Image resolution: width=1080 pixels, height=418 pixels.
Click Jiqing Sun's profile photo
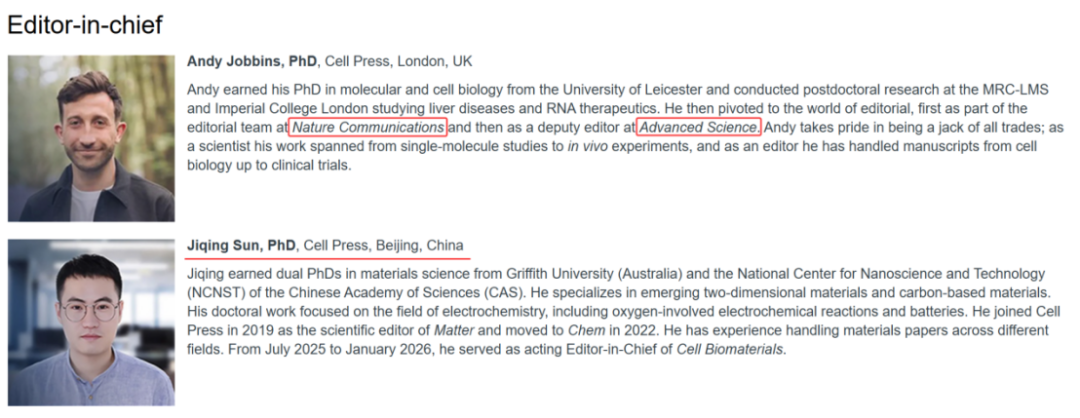91,322
